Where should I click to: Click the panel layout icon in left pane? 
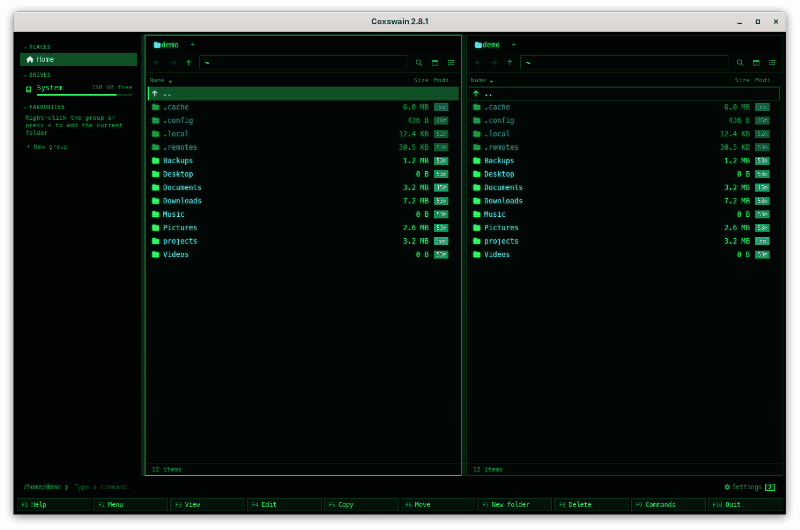(x=435, y=63)
